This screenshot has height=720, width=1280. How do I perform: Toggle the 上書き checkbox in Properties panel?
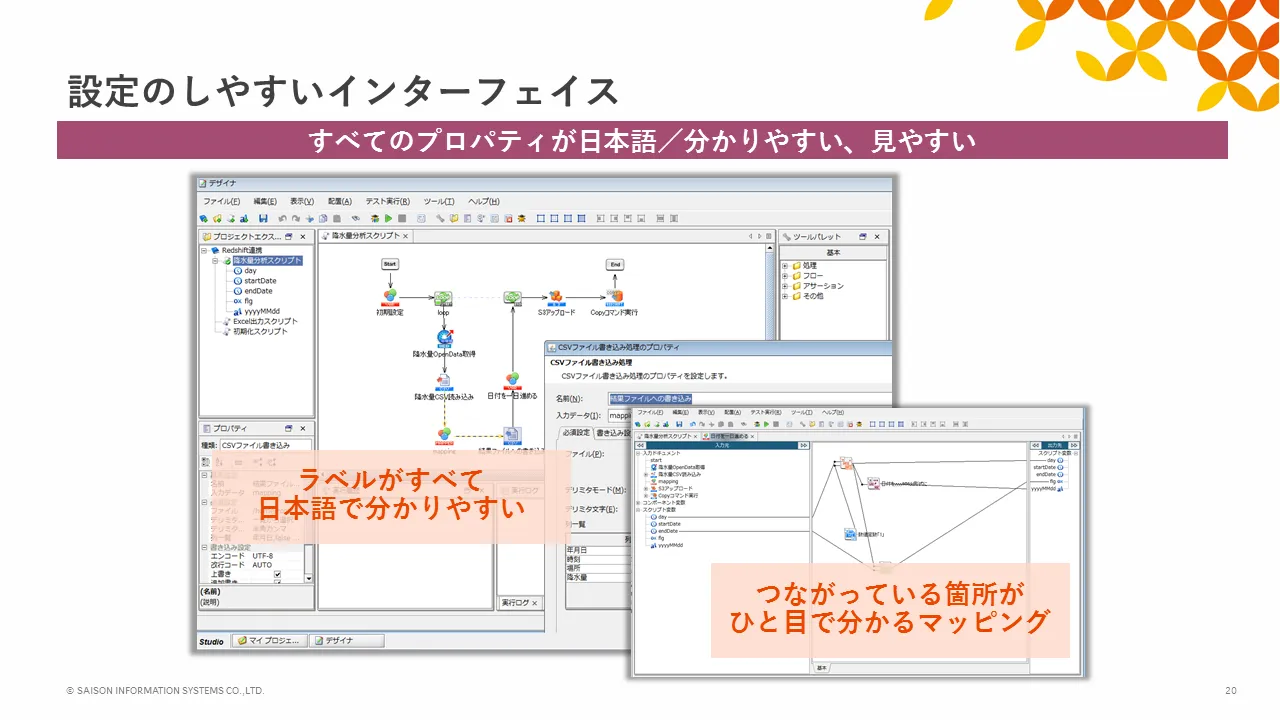pos(278,575)
